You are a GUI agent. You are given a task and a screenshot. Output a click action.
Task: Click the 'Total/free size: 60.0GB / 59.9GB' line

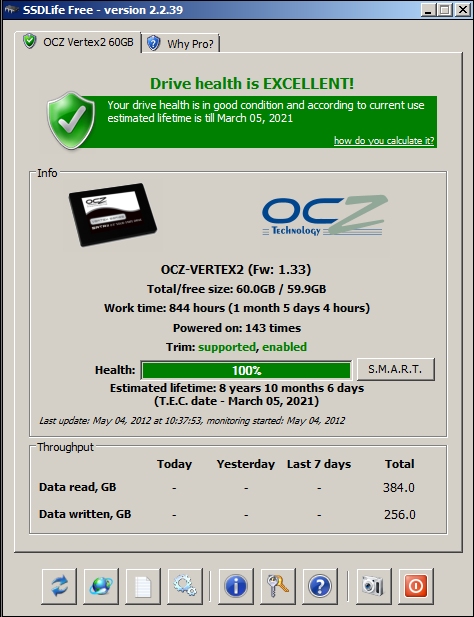(236, 289)
